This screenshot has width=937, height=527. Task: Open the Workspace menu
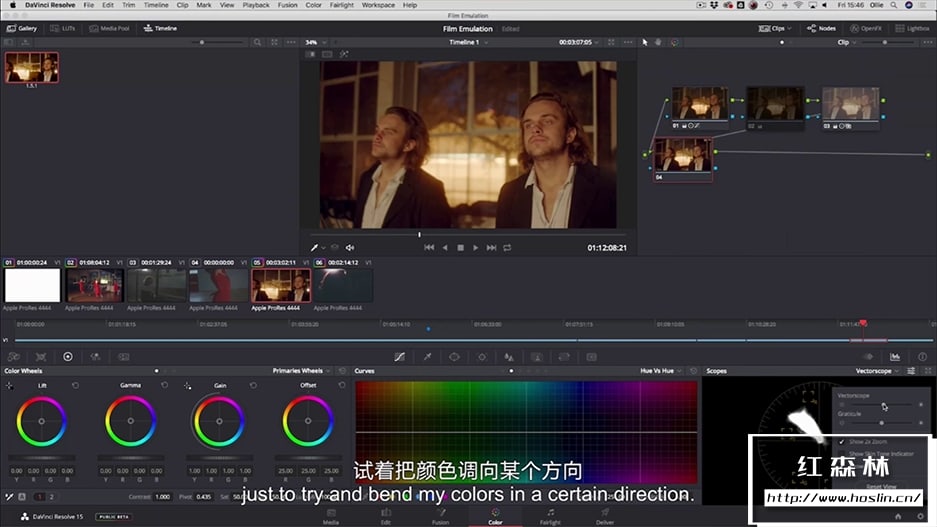[378, 5]
